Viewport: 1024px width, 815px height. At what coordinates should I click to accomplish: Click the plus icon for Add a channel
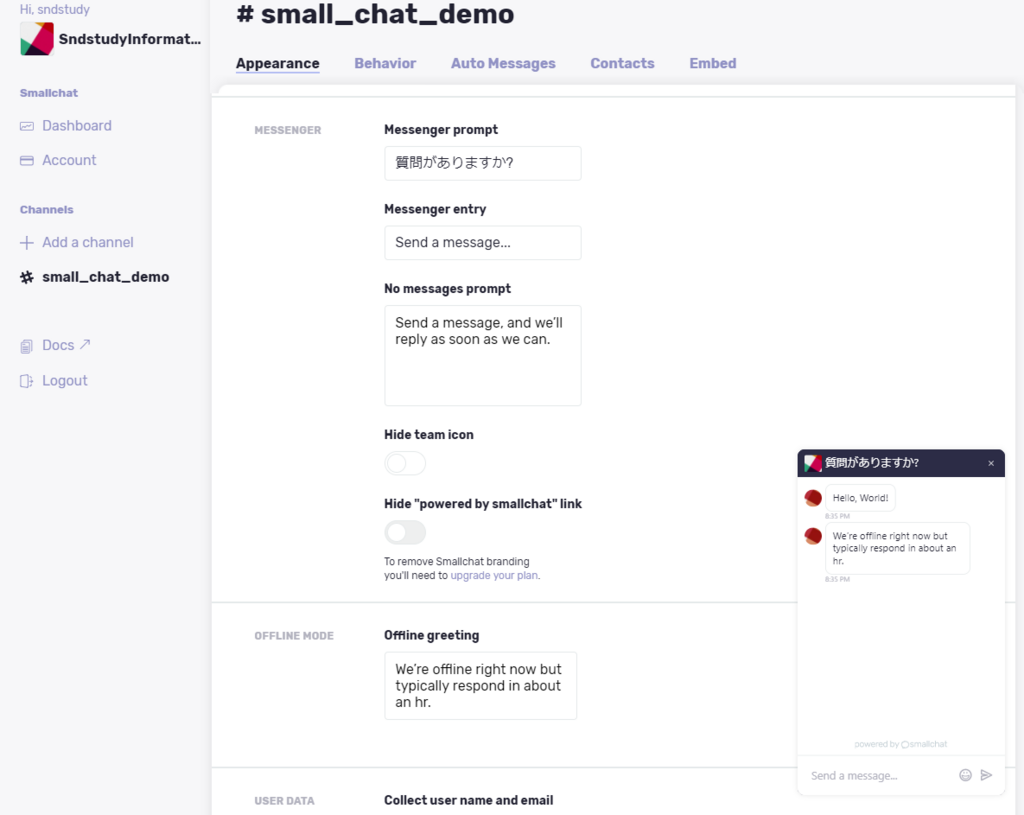(27, 243)
